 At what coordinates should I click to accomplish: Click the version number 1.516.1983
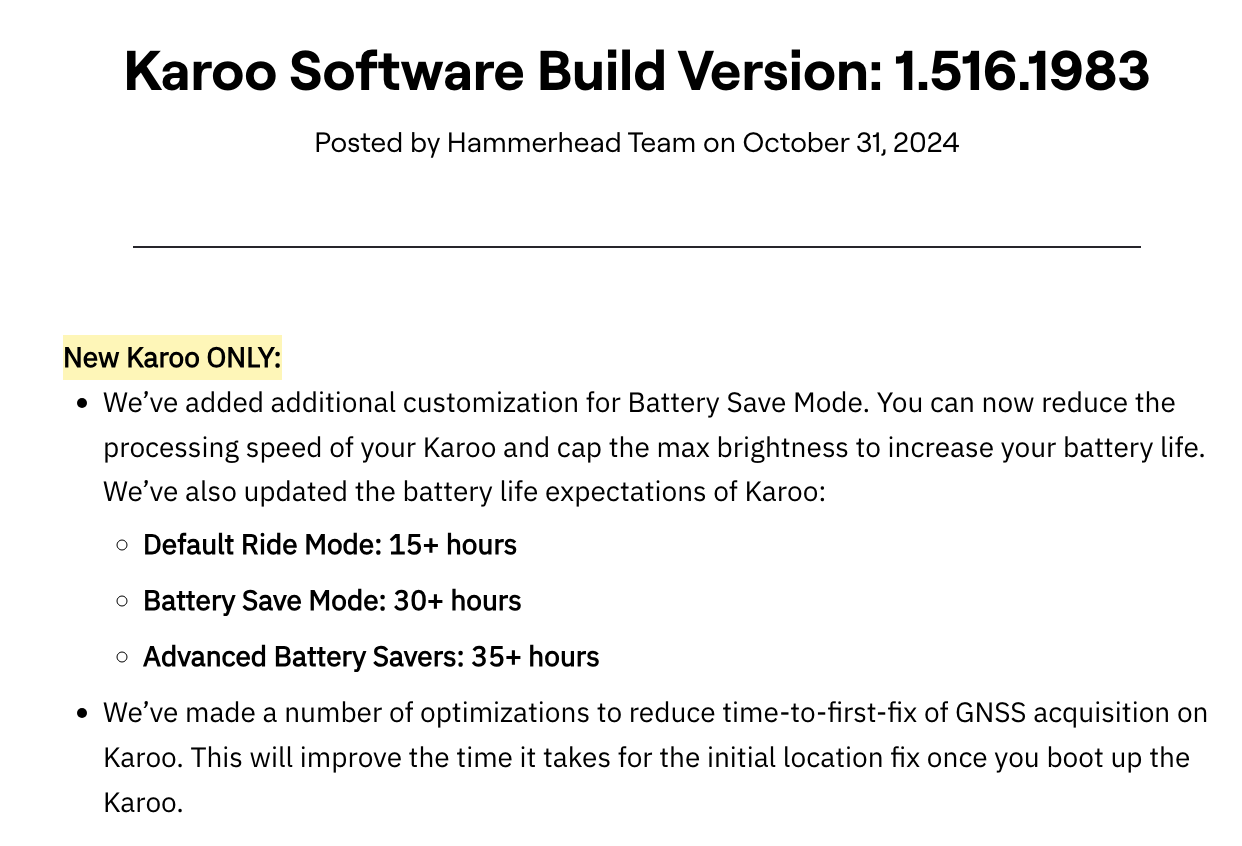pyautogui.click(x=1021, y=71)
